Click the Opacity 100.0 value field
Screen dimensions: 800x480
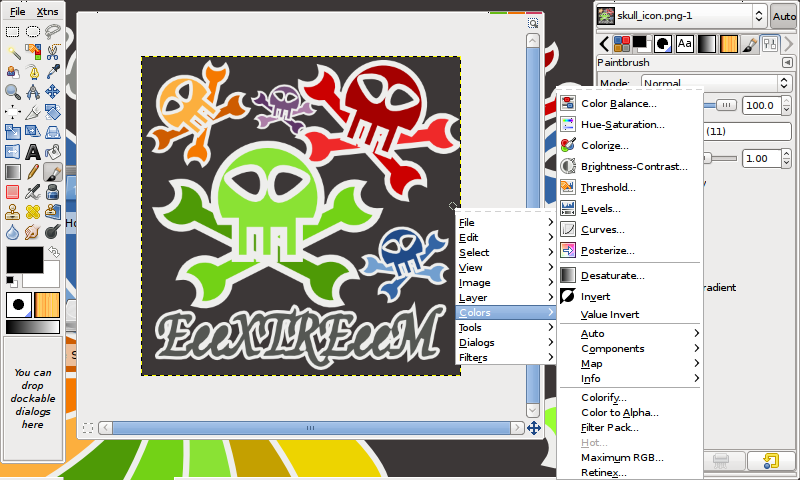[x=761, y=106]
